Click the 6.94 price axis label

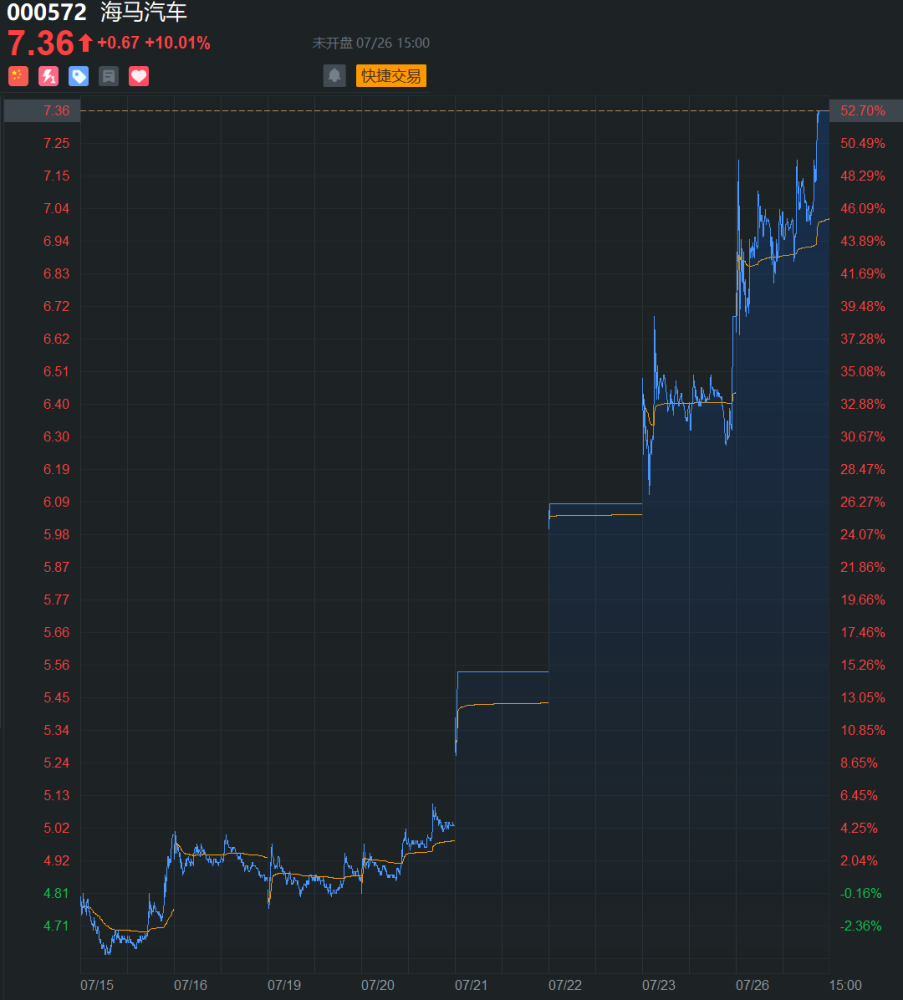pos(57,241)
